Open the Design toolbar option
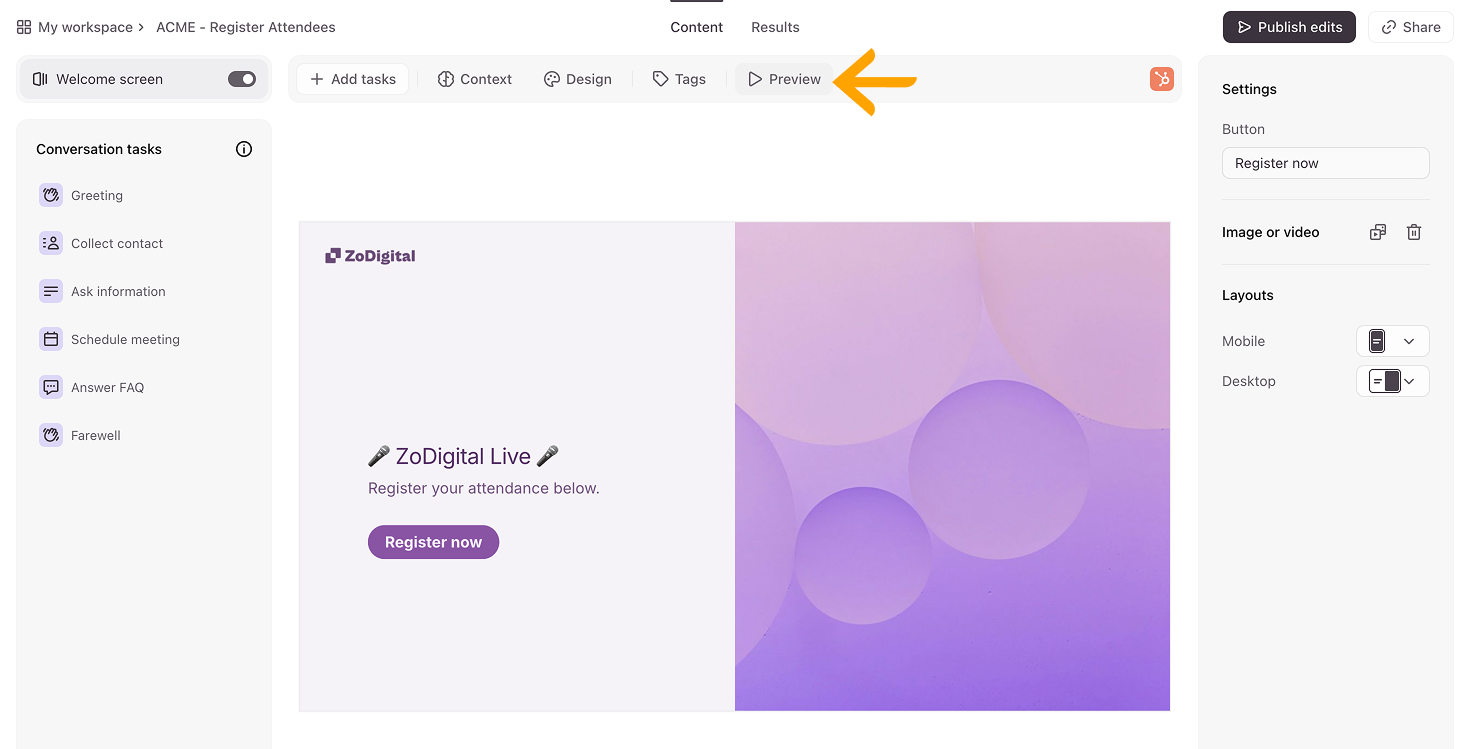Screen dimensions: 1470x749 577,79
